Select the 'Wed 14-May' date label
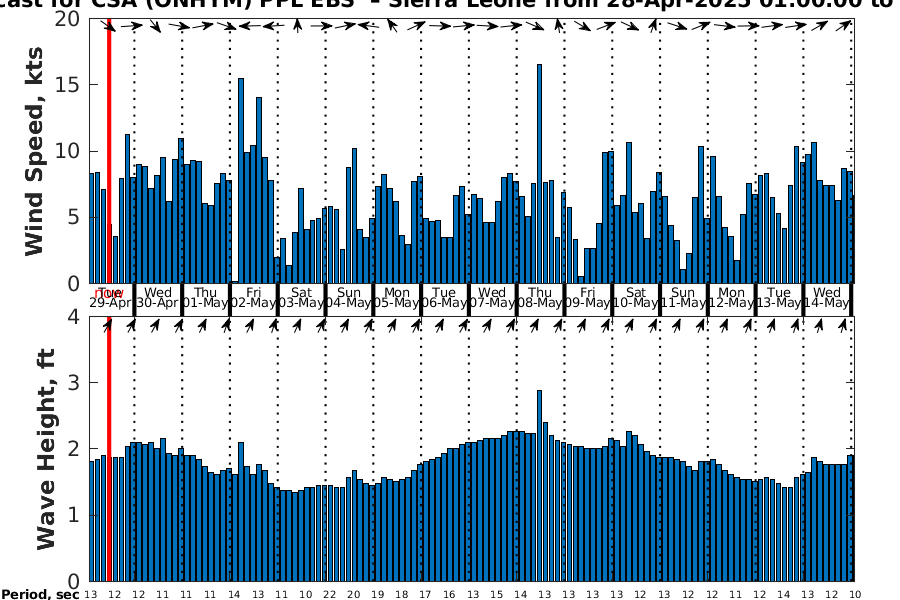 (x=827, y=297)
